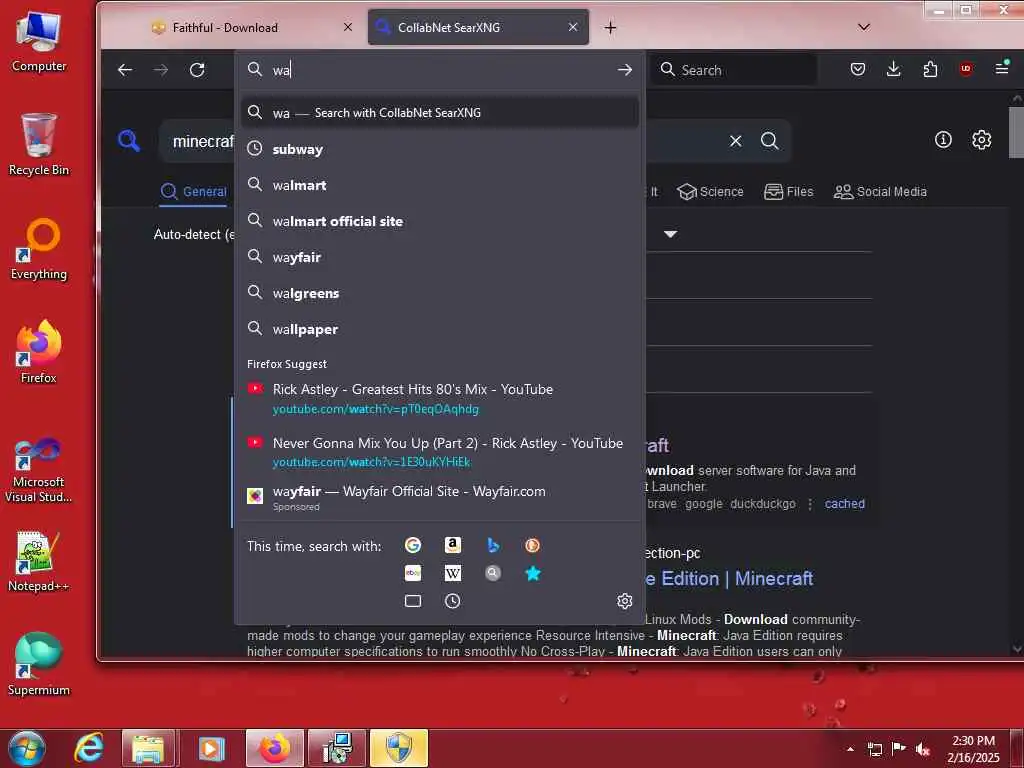Click the page vertical scrollbar thumb
1024x768 pixels.
[1016, 132]
